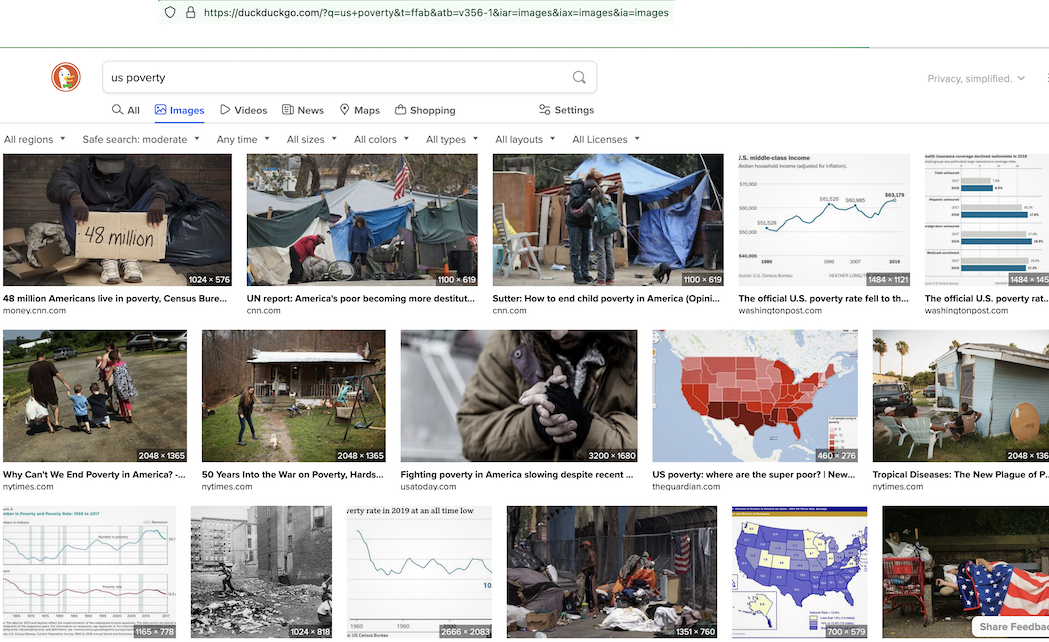The image size is (1049, 642).
Task: Open family walking on road image
Action: [x=94, y=396]
